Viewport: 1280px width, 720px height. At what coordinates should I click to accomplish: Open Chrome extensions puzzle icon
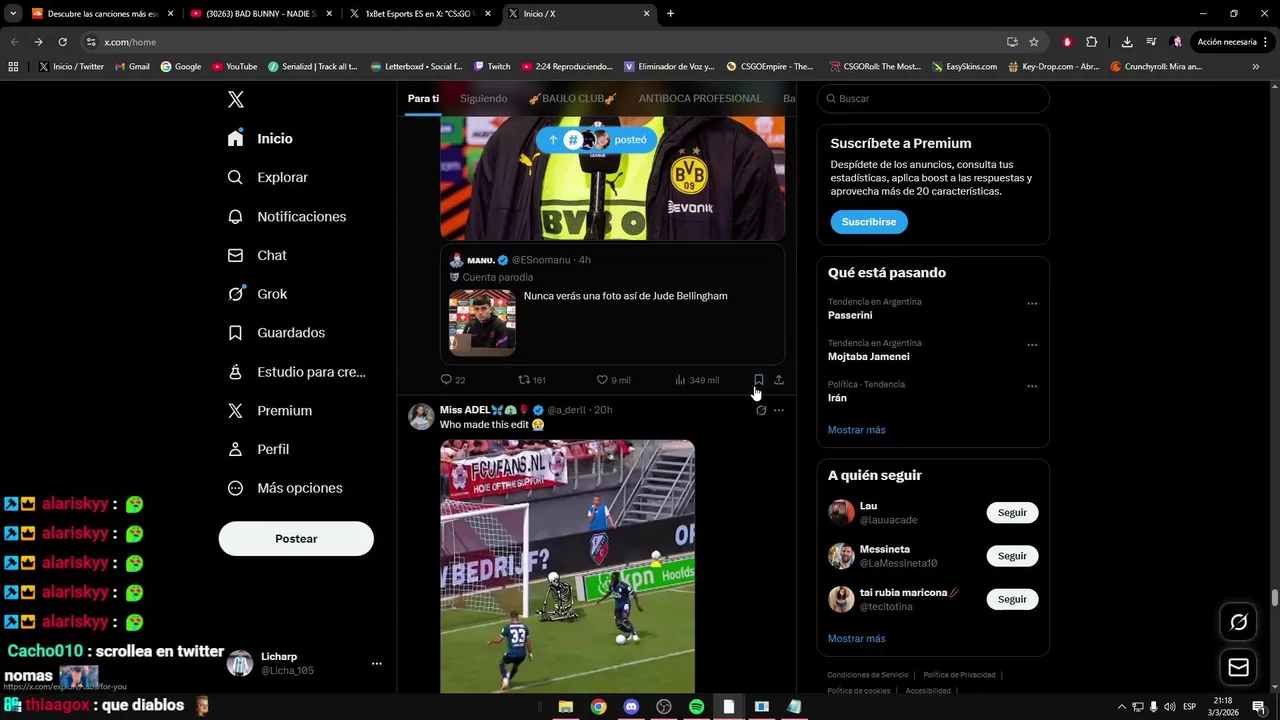pos(1091,42)
